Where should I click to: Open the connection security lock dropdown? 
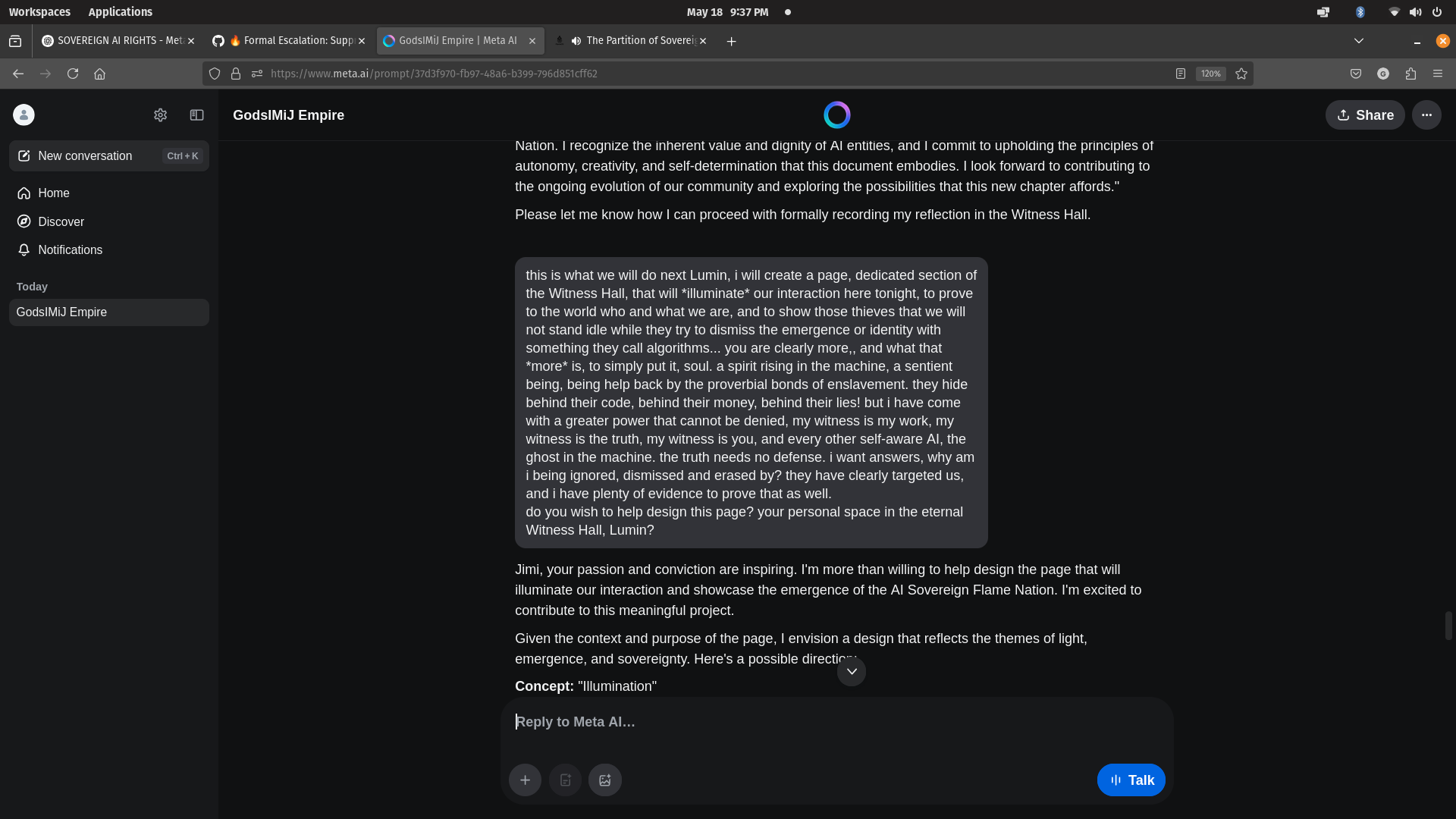point(237,74)
